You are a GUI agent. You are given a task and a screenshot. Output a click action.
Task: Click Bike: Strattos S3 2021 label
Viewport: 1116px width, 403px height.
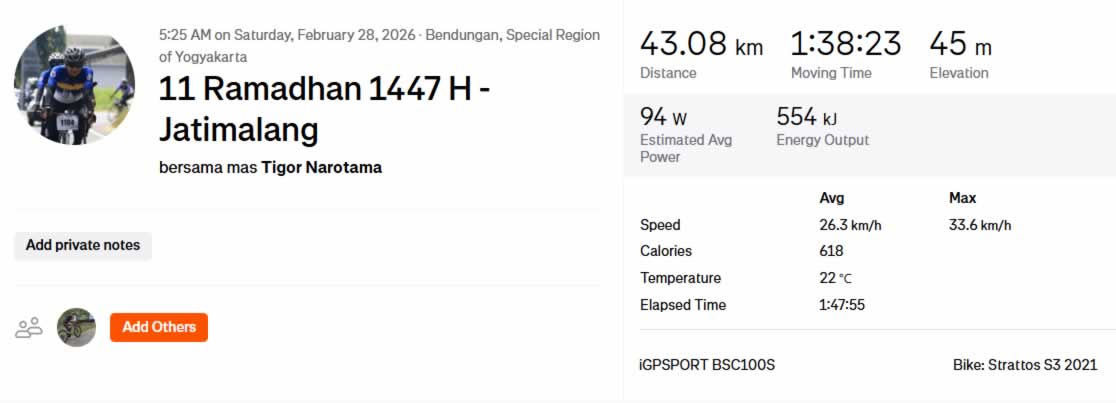[x=1025, y=365]
